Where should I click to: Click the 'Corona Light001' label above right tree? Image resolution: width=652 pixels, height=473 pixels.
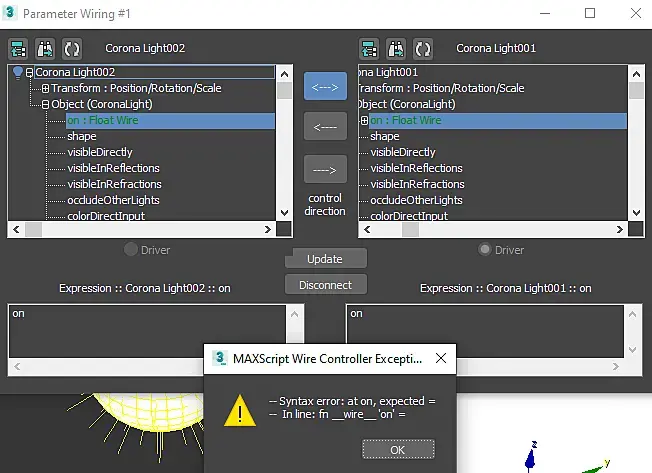pyautogui.click(x=496, y=48)
